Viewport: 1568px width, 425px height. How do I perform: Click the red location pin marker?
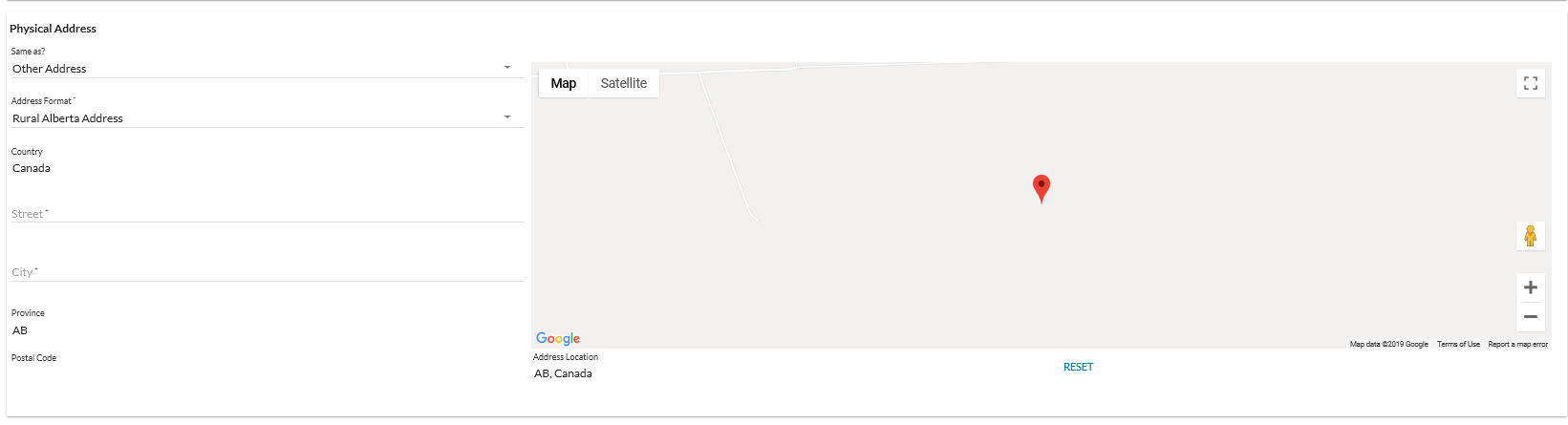1042,187
